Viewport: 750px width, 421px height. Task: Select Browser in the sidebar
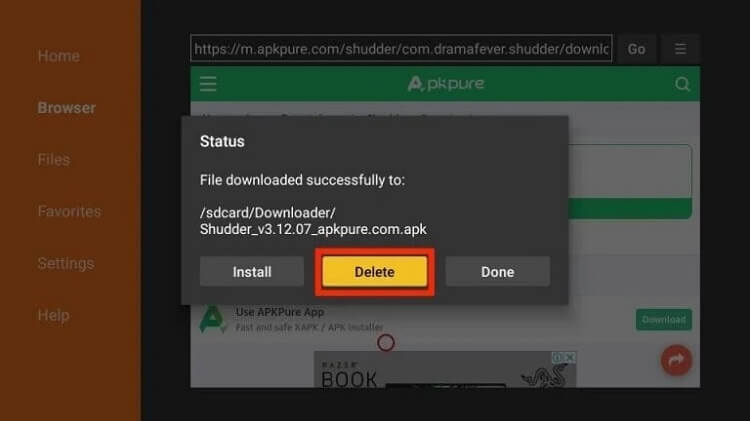tap(66, 108)
